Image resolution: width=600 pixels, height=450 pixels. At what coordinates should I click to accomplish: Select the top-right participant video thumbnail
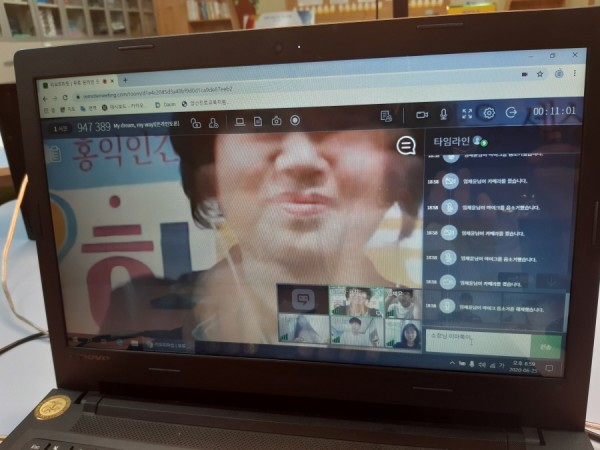(403, 303)
